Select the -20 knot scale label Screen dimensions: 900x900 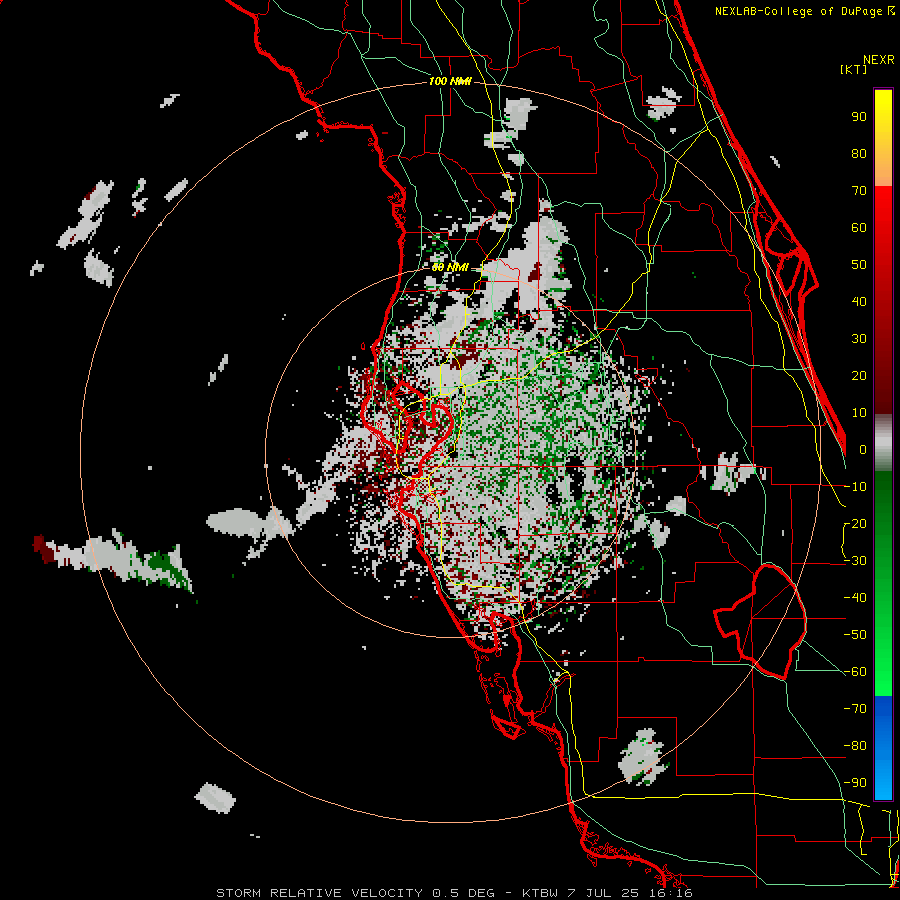855,523
